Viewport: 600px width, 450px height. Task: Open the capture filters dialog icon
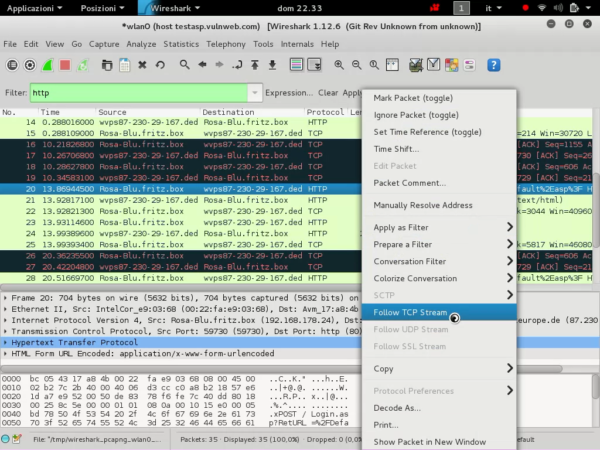coord(416,65)
